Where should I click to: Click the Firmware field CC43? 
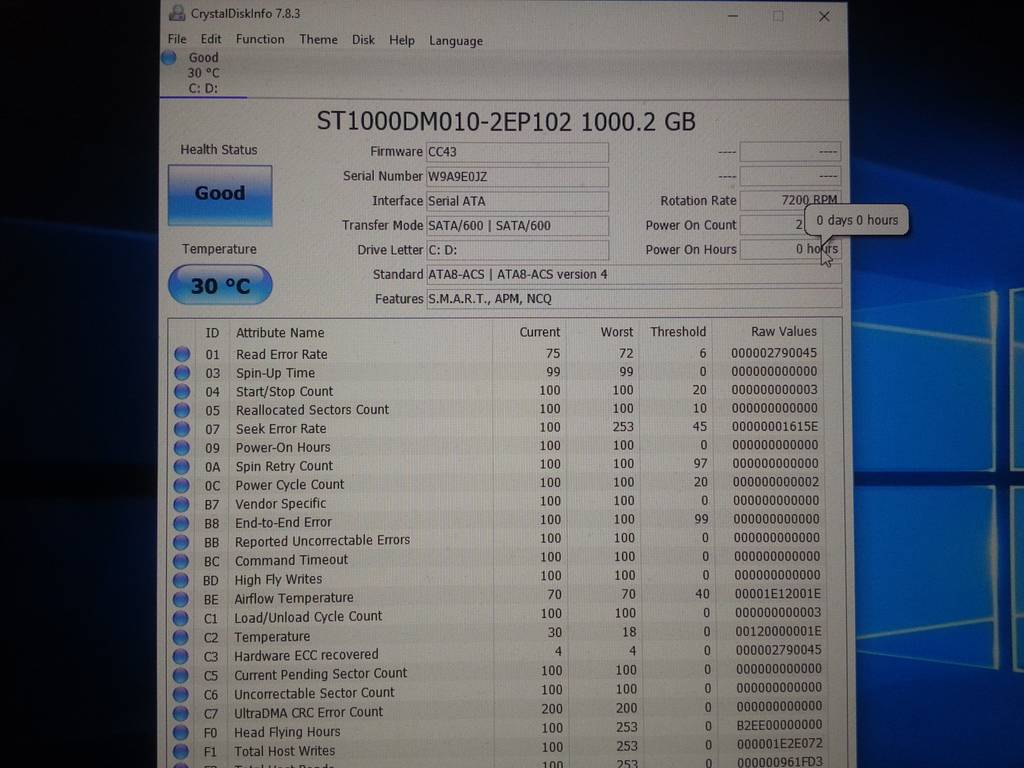click(517, 152)
